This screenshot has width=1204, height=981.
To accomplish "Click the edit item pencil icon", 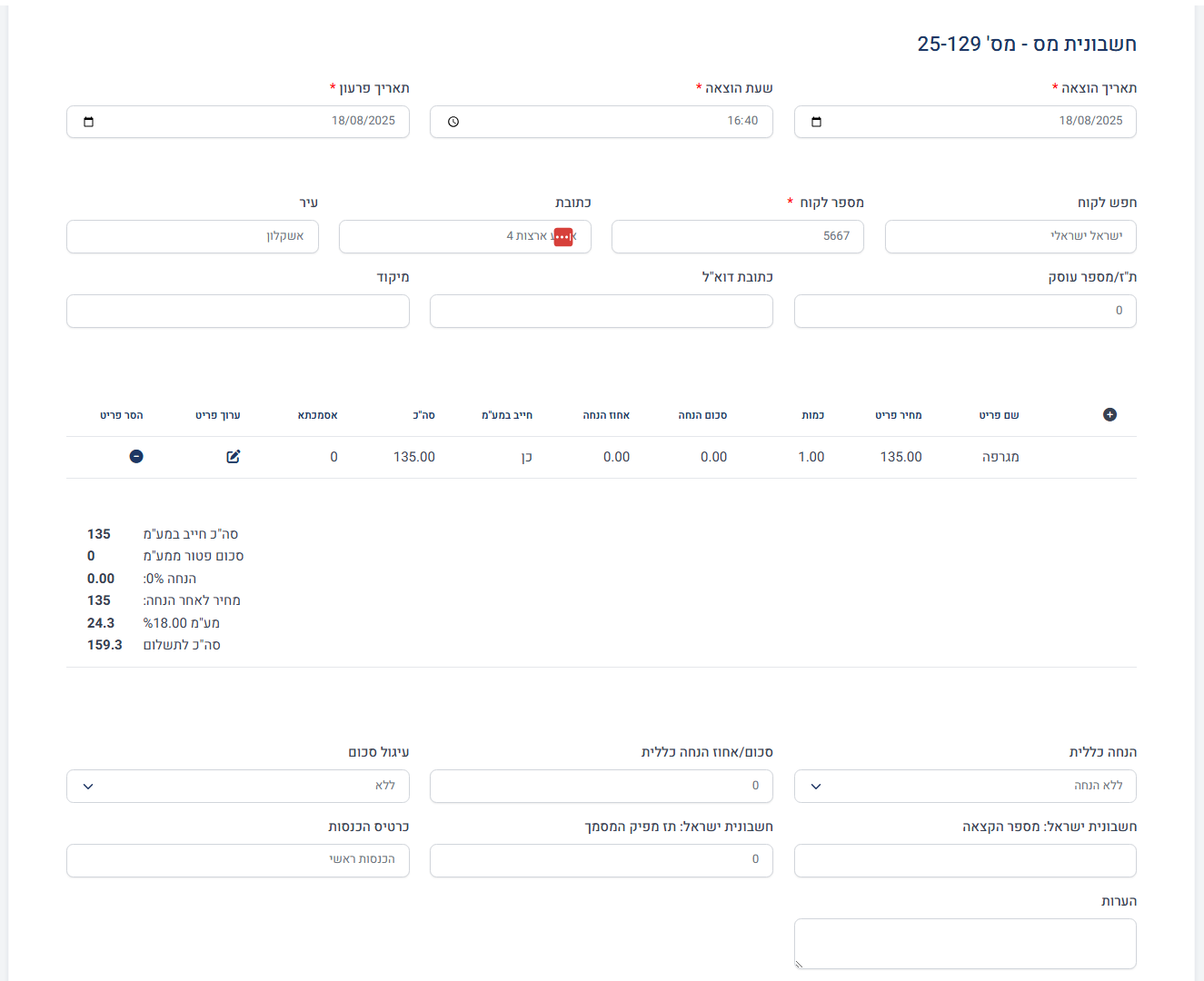I will (234, 456).
